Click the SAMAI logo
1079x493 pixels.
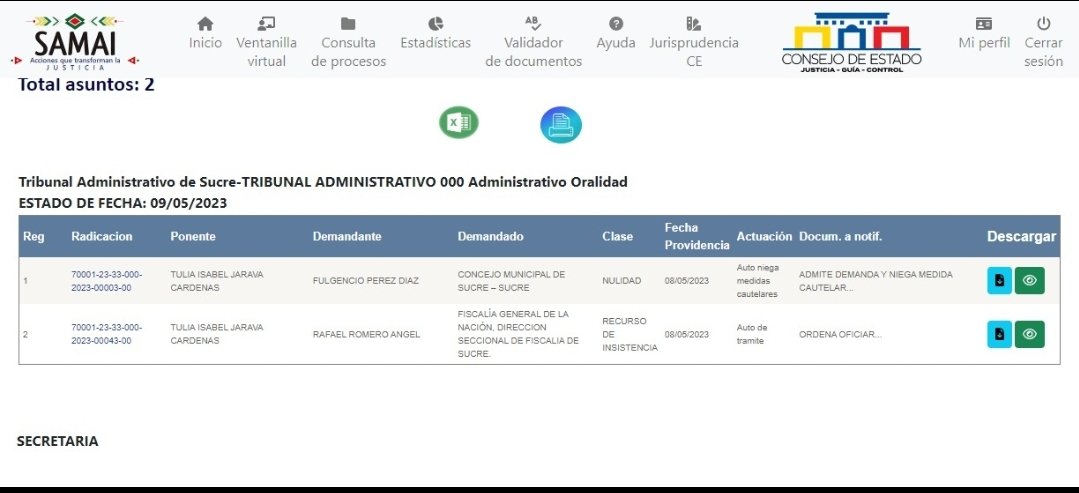coord(75,42)
